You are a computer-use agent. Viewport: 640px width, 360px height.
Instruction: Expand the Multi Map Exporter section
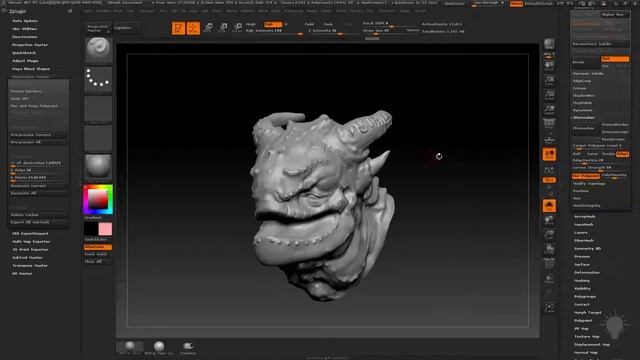click(31, 242)
